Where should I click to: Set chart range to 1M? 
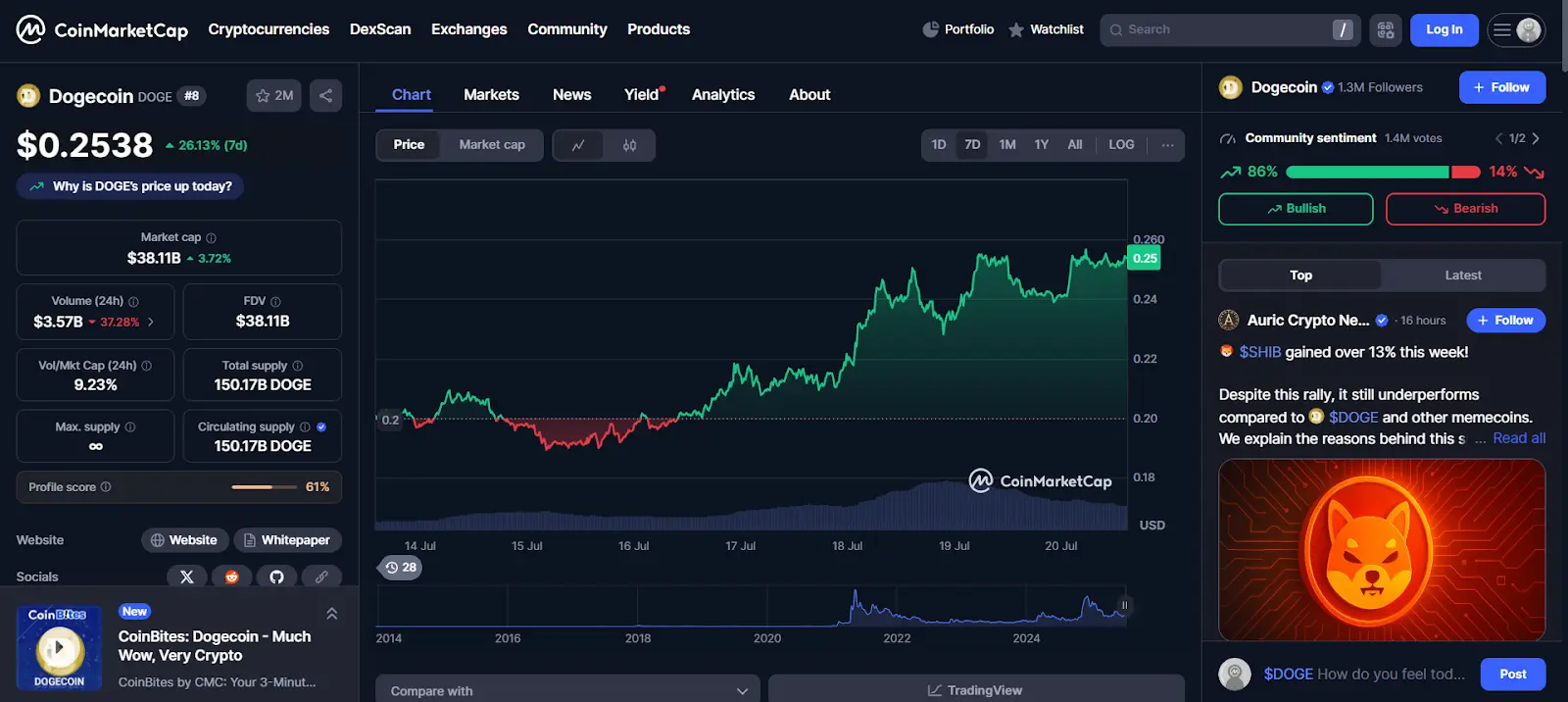pos(1007,145)
